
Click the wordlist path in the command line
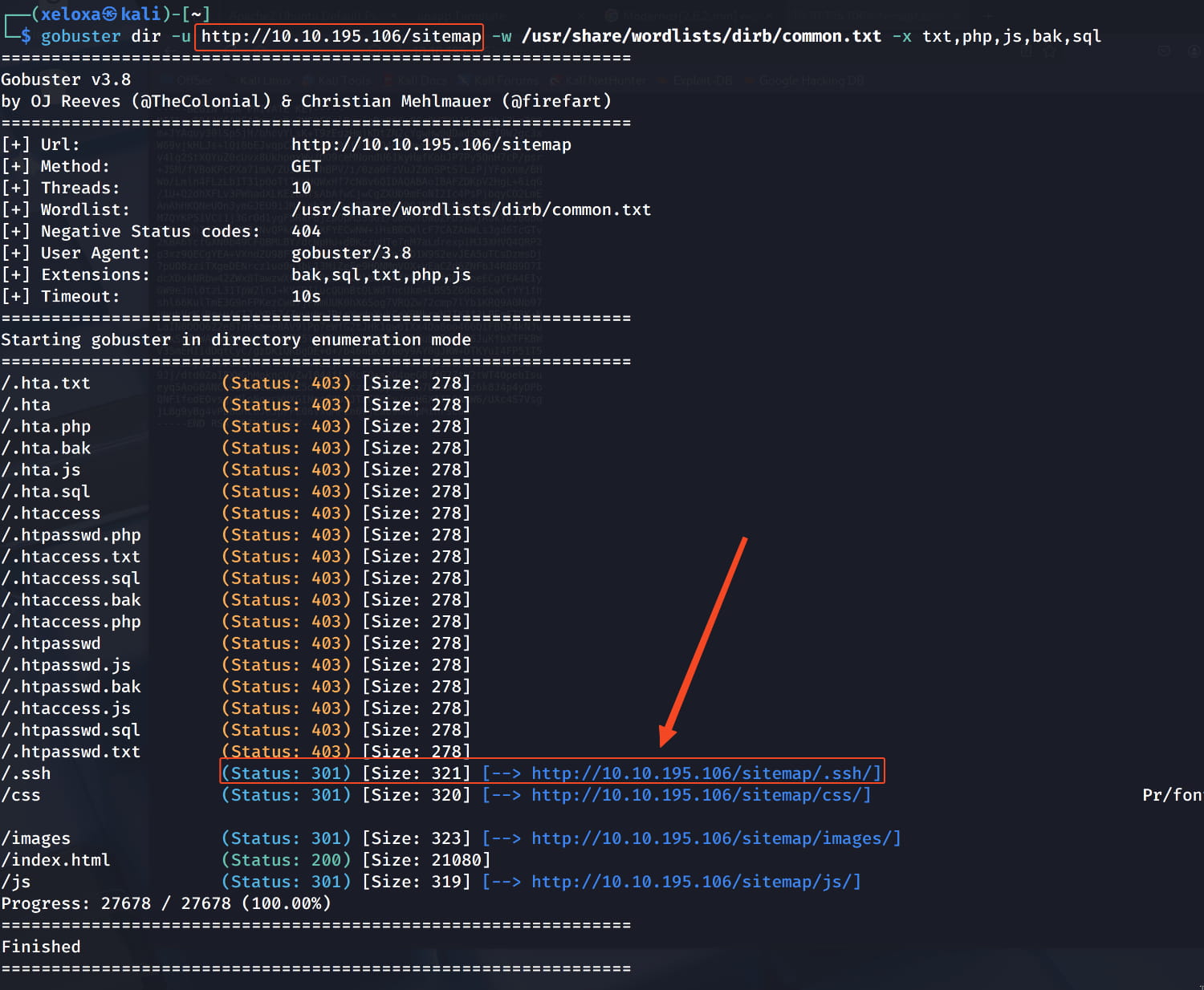[x=701, y=36]
